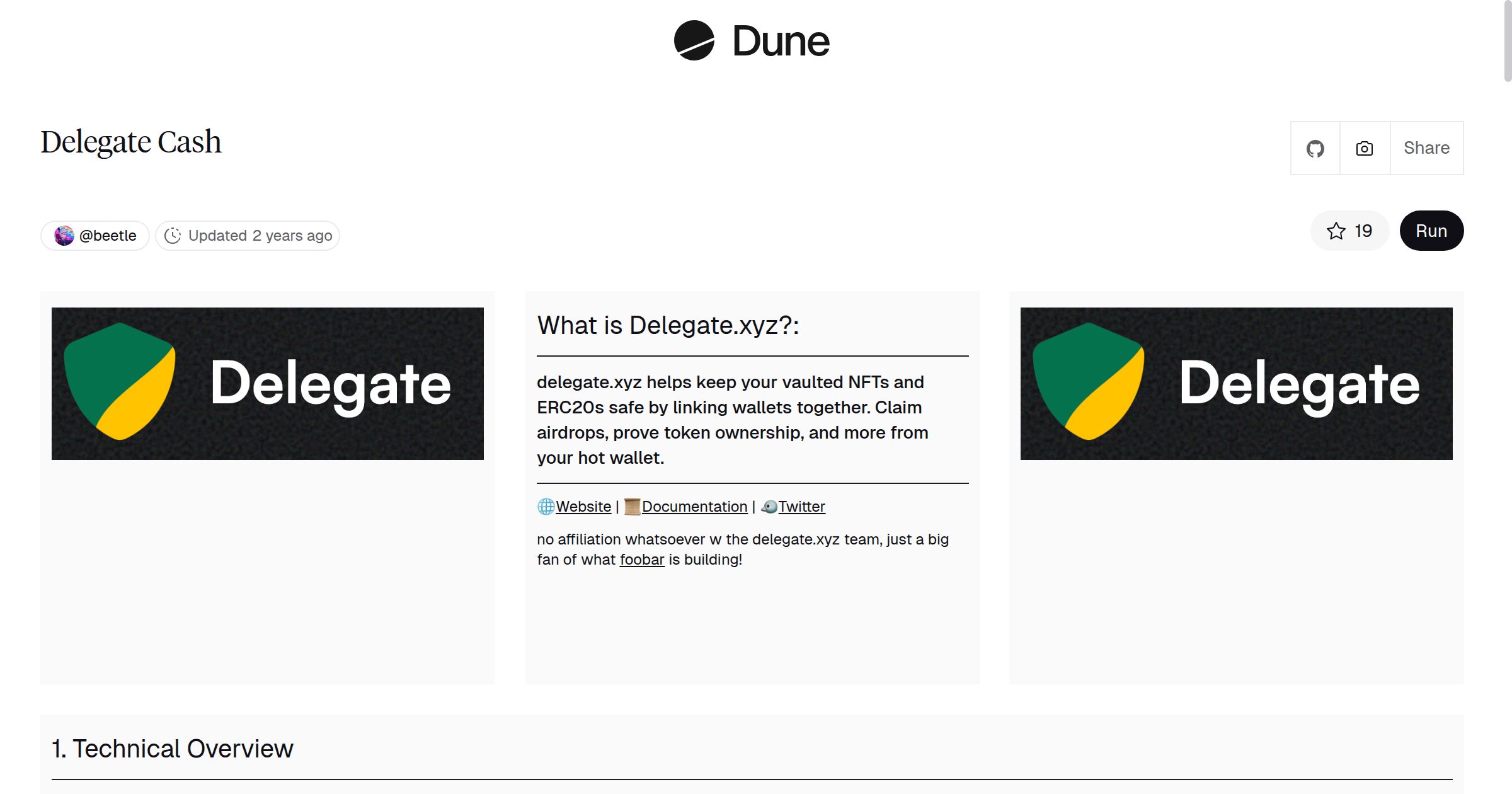
Task: Open the @beetle profile link
Action: [108, 236]
